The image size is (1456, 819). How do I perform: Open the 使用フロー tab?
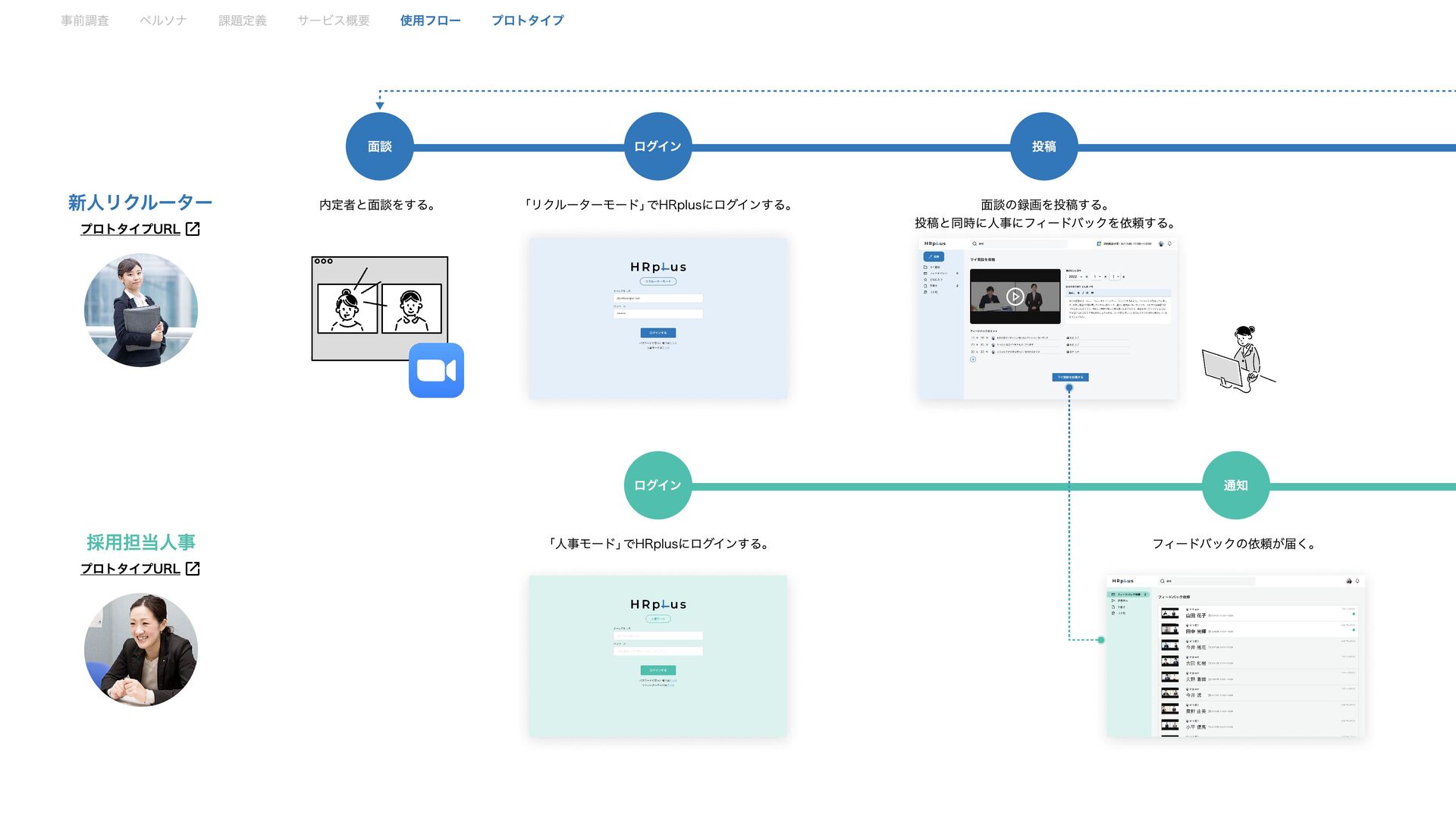pos(430,20)
